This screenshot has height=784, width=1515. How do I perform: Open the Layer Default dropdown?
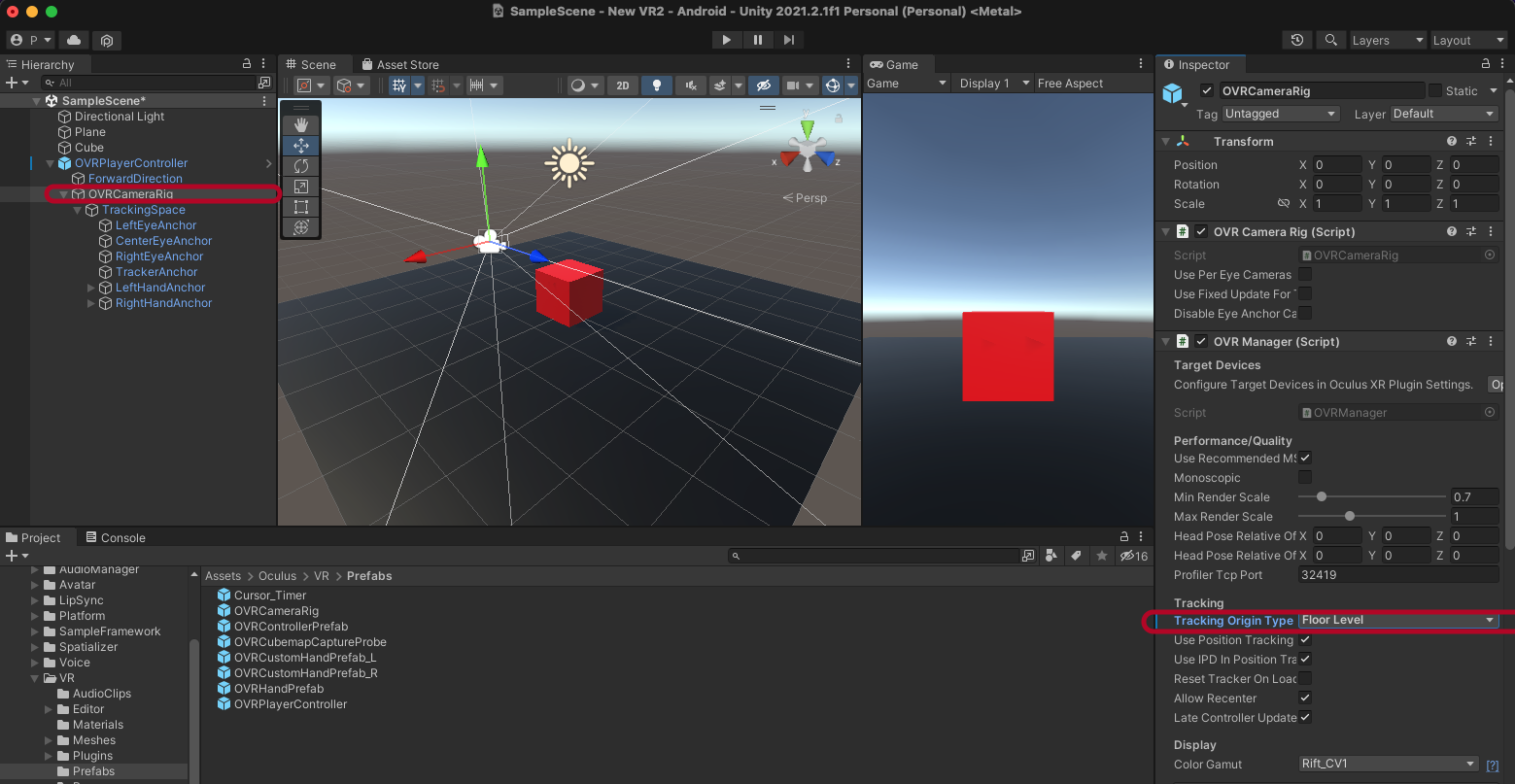(1443, 114)
